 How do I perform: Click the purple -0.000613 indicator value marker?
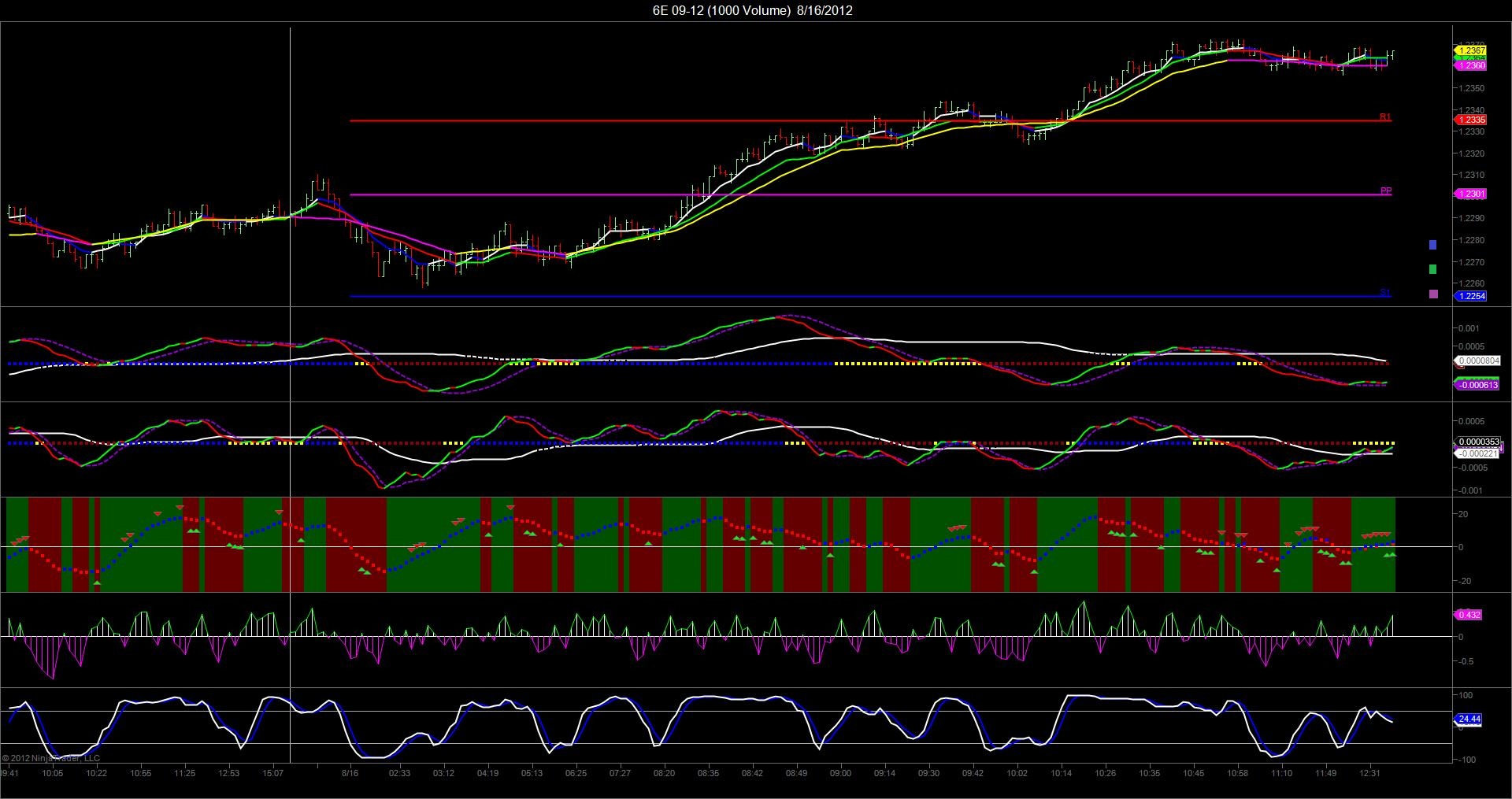[x=1477, y=385]
